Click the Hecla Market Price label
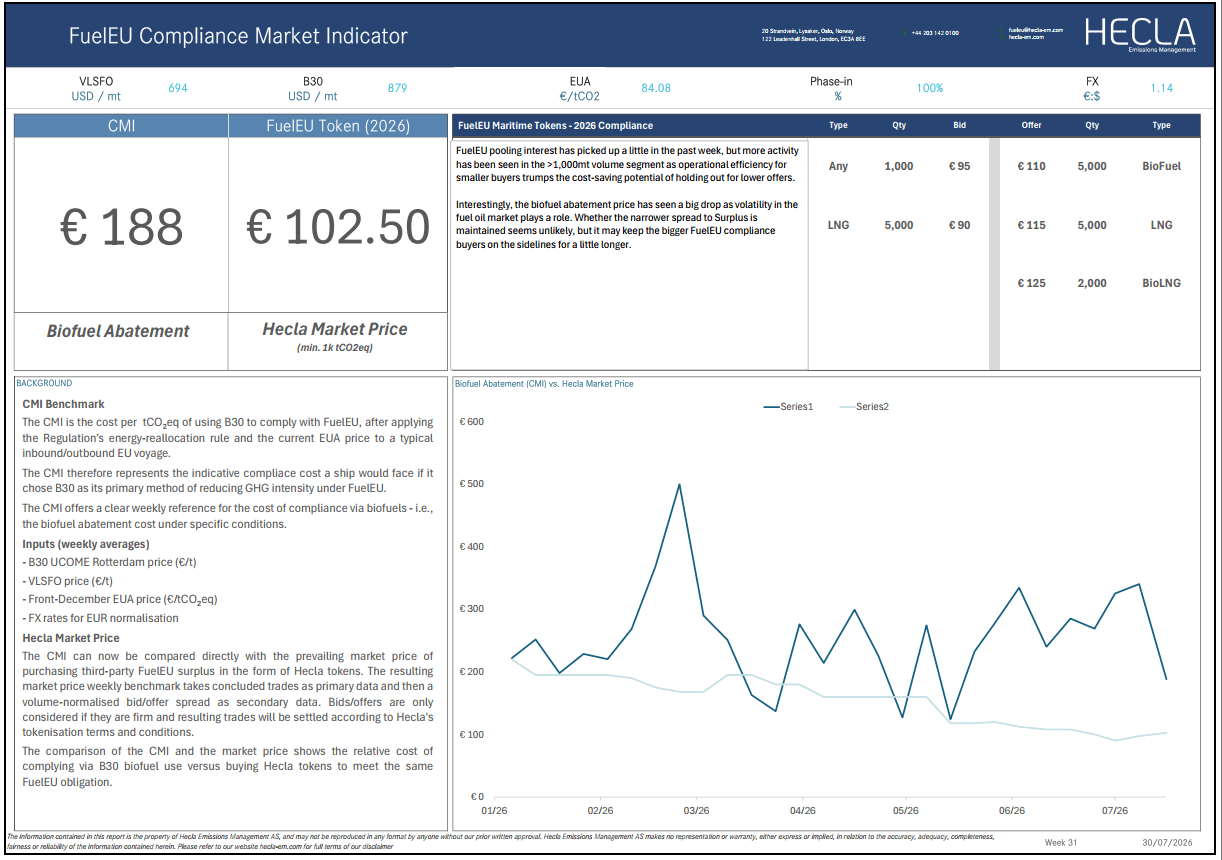The height and width of the screenshot is (860, 1222). pyautogui.click(x=335, y=329)
